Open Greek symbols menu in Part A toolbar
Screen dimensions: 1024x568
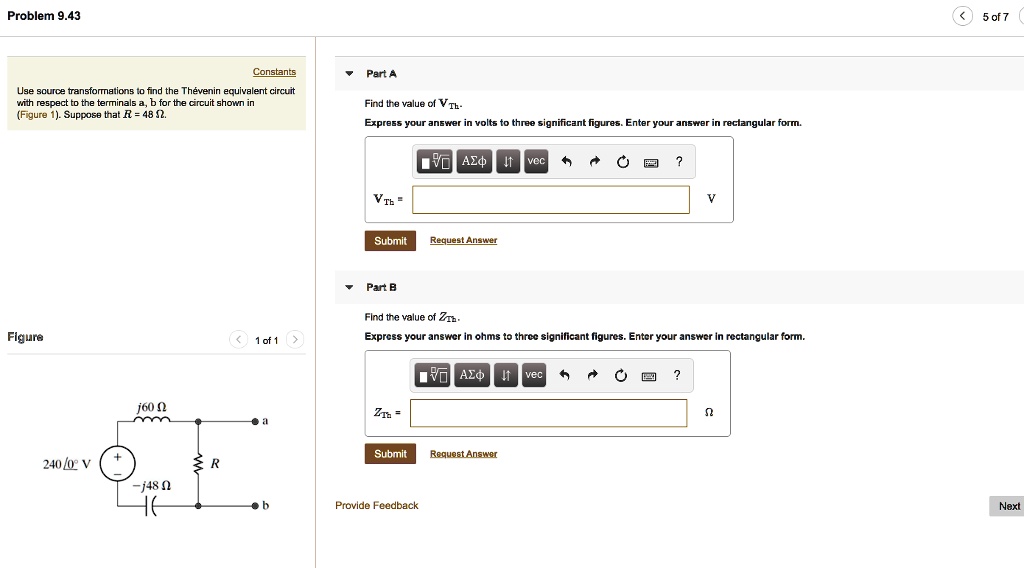coord(474,162)
